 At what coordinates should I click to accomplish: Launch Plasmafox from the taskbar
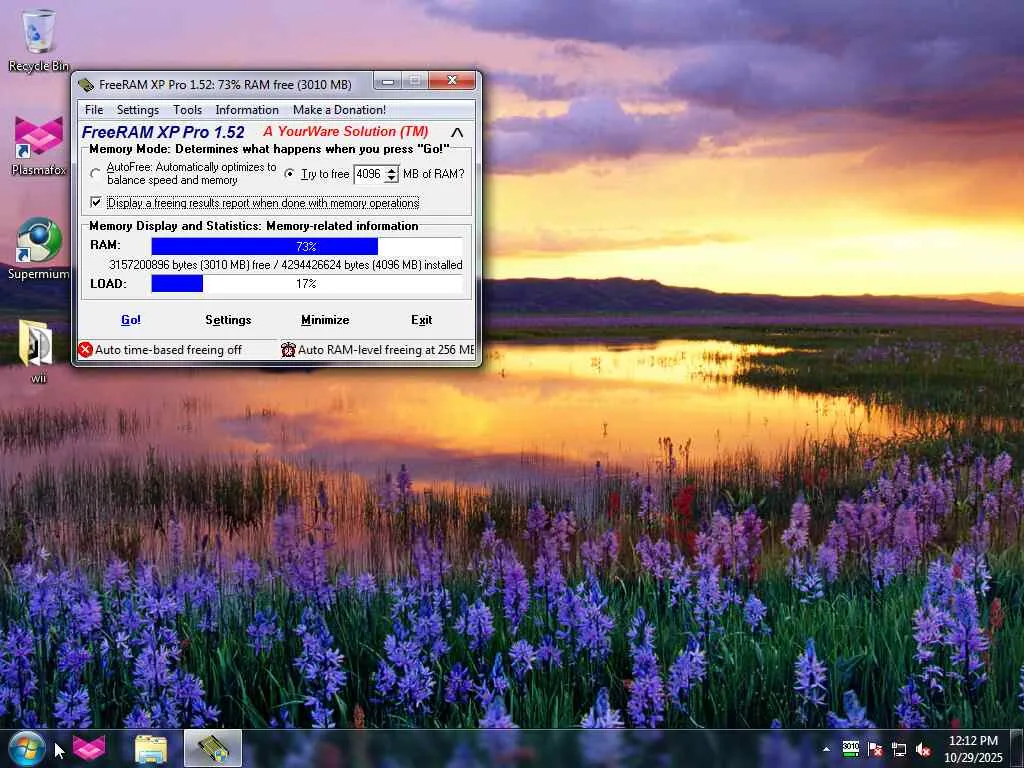point(89,748)
